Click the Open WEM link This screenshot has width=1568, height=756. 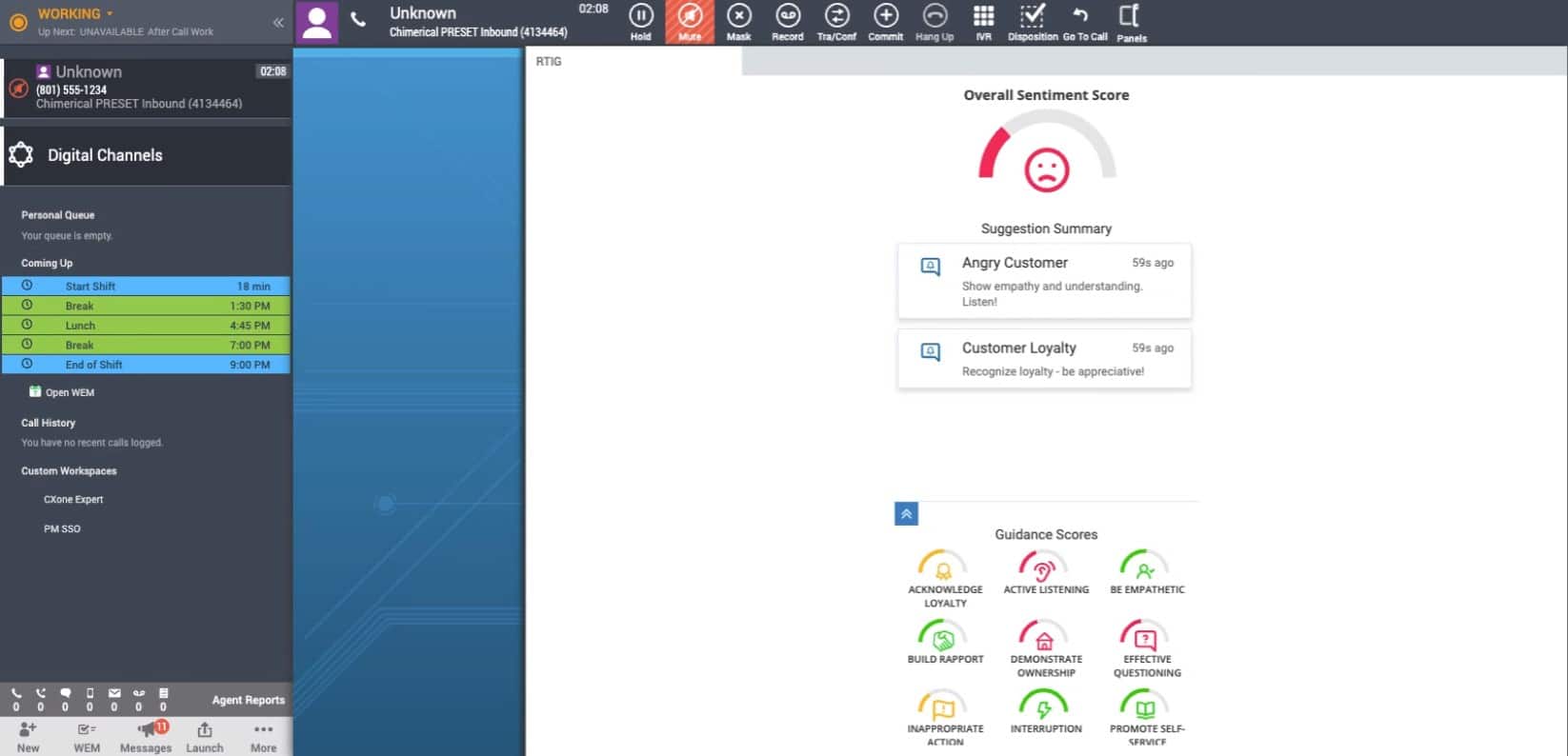[70, 392]
